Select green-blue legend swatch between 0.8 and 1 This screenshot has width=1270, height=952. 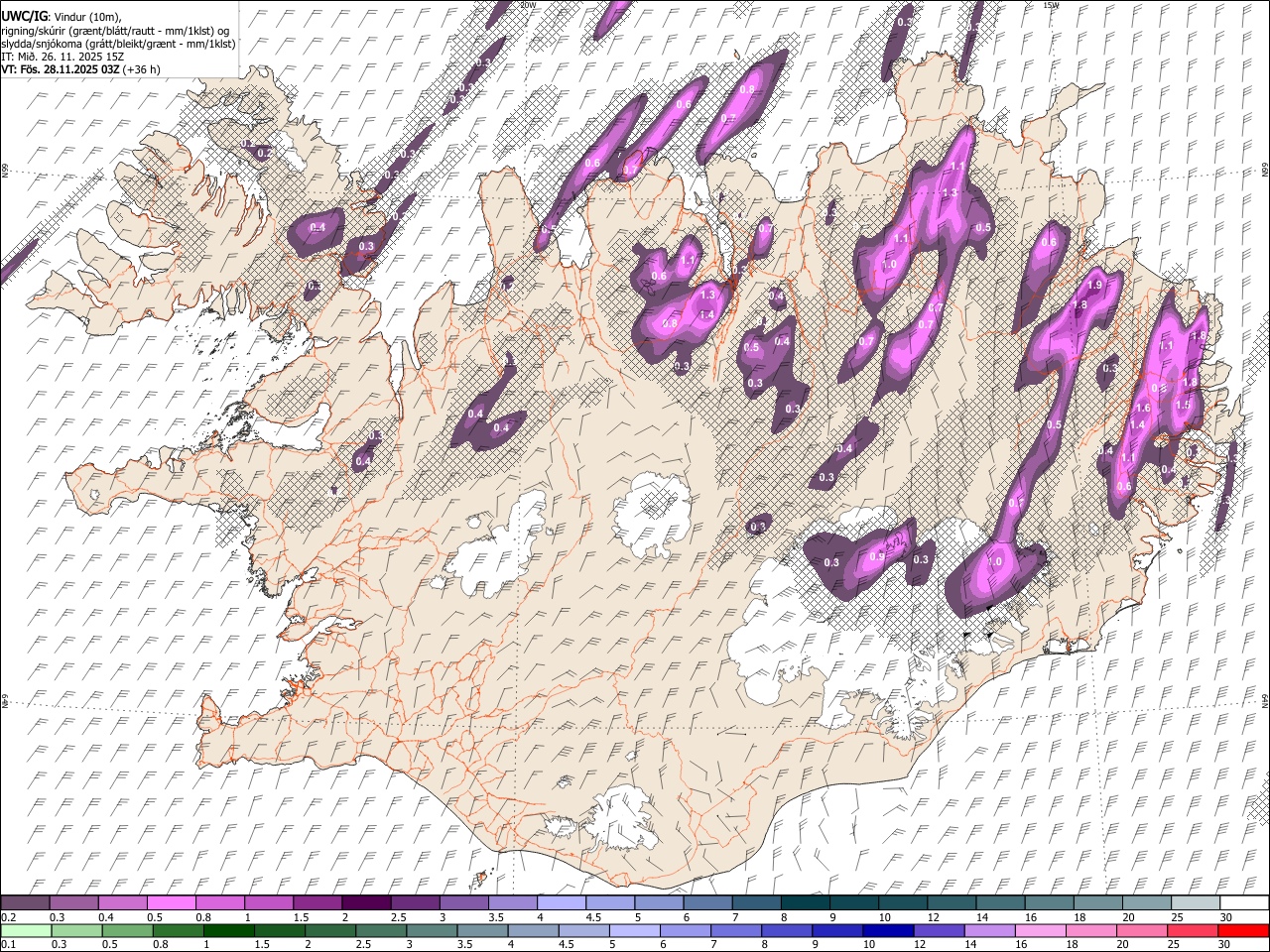[x=178, y=930]
